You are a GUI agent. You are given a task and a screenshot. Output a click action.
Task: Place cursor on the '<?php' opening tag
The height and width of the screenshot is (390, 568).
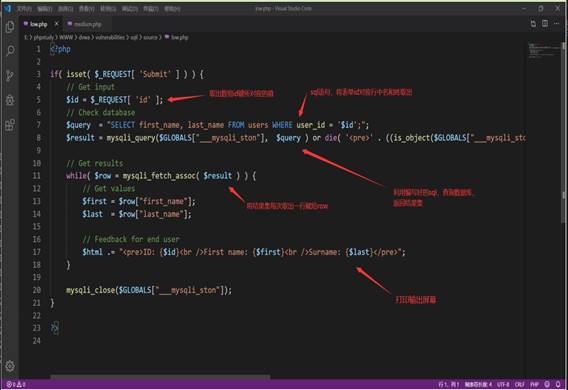tap(60, 49)
